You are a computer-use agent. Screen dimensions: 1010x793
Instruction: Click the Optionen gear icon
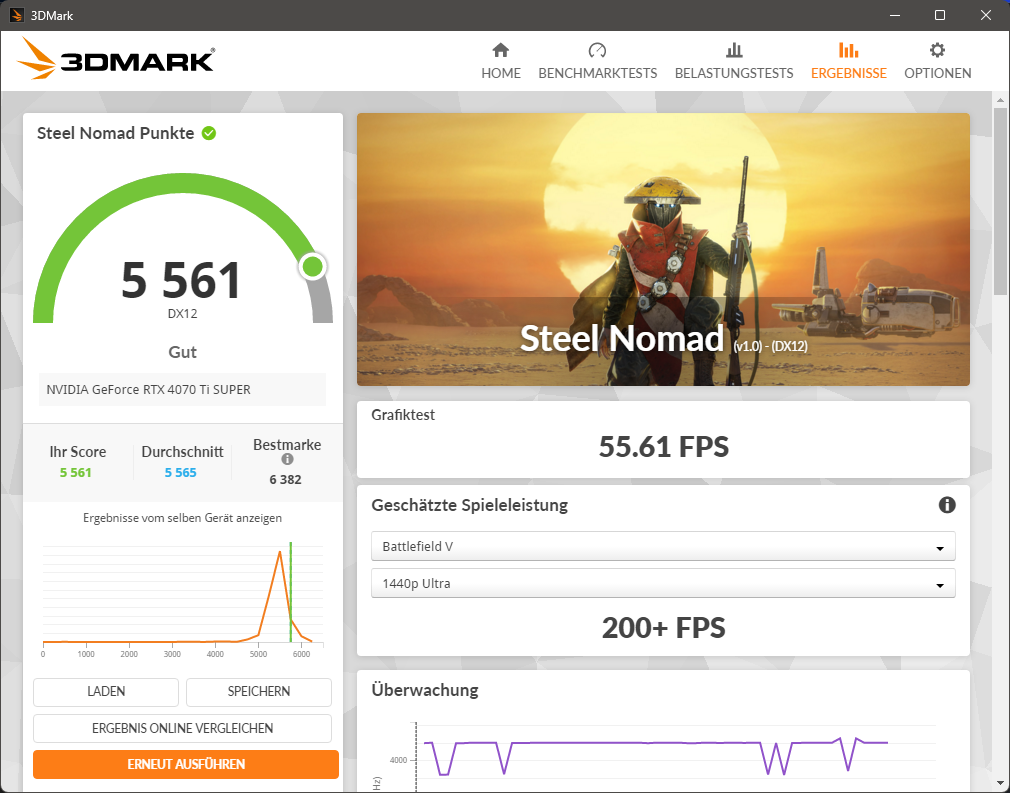coord(937,50)
